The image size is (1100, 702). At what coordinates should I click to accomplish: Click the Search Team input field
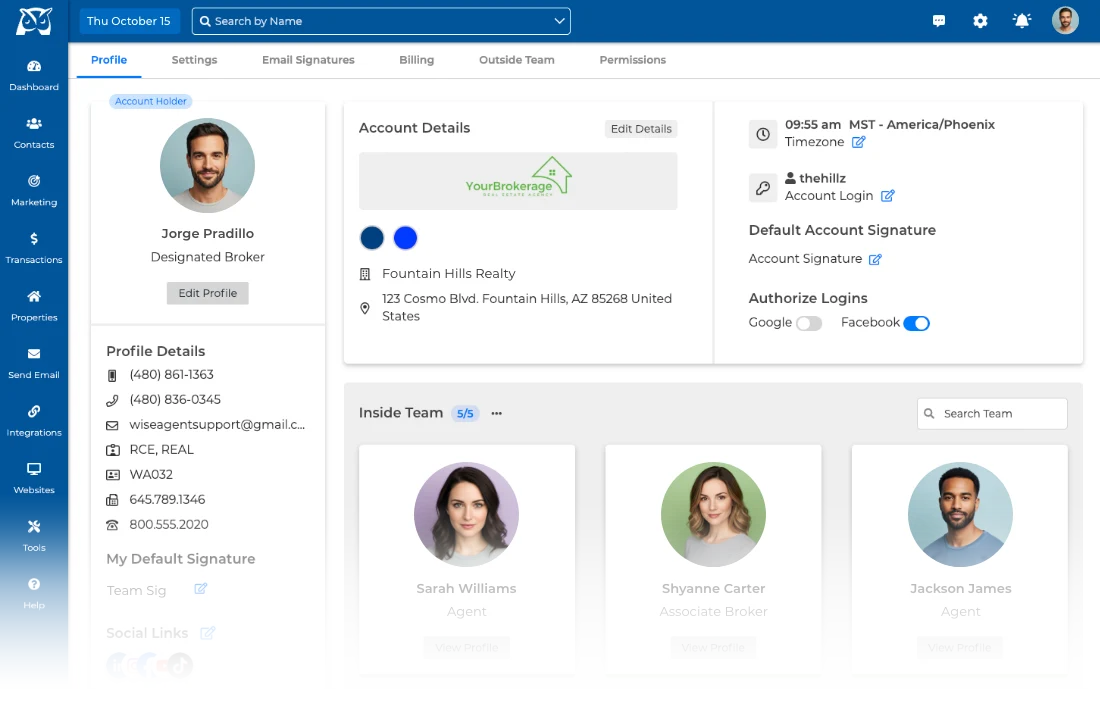click(992, 414)
